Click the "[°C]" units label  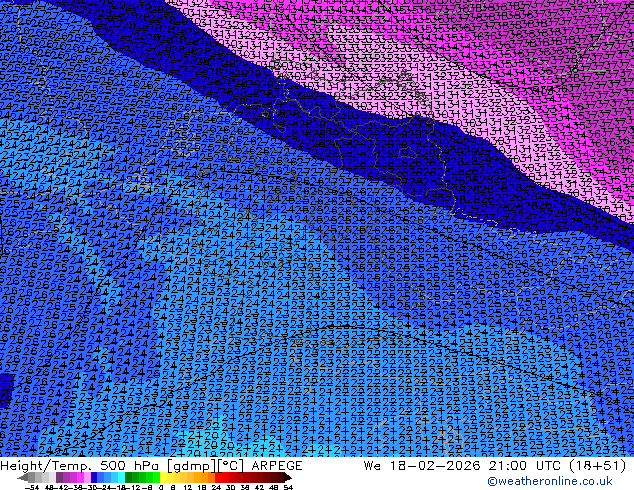tap(231, 466)
